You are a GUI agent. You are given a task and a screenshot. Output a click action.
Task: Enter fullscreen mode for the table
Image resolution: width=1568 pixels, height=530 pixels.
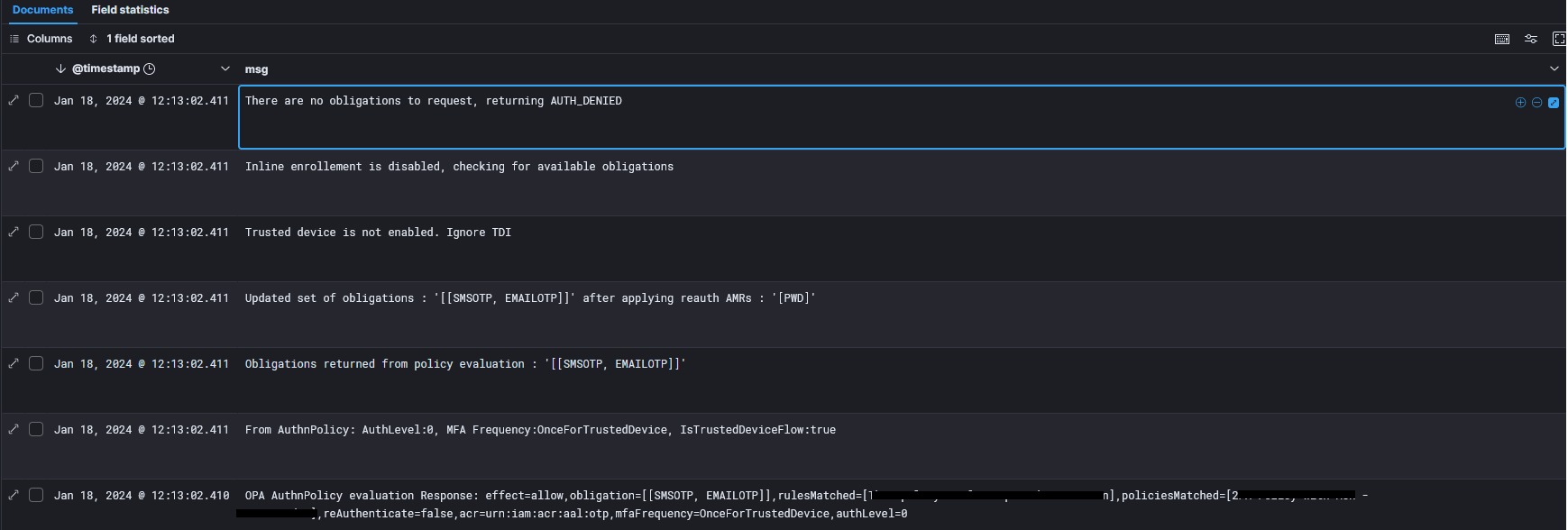click(1559, 39)
